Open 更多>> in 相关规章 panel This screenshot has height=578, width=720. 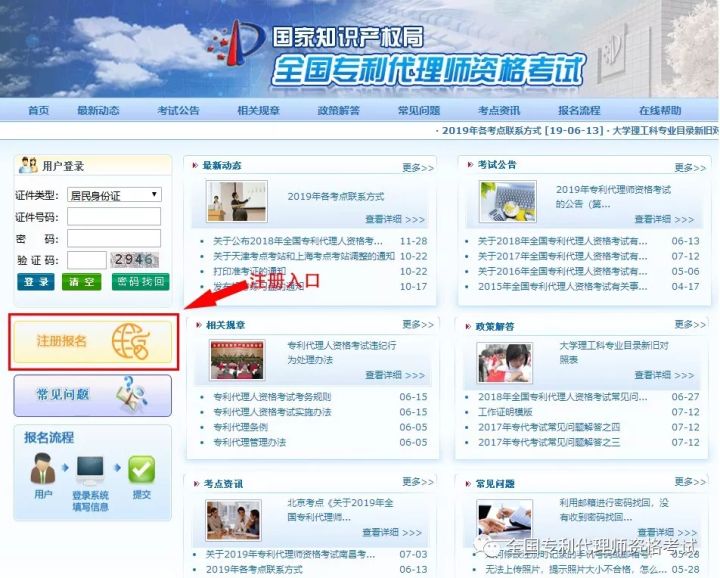(x=418, y=324)
